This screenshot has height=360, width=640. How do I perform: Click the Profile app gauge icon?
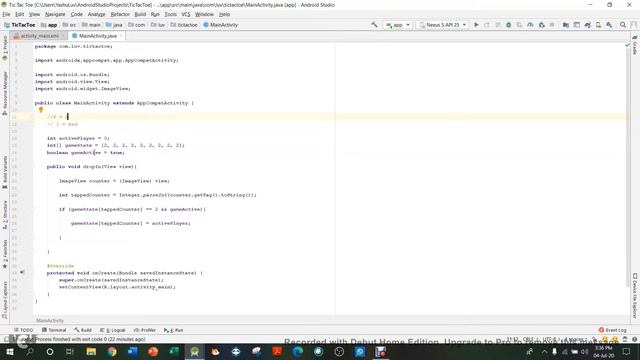coord(530,25)
